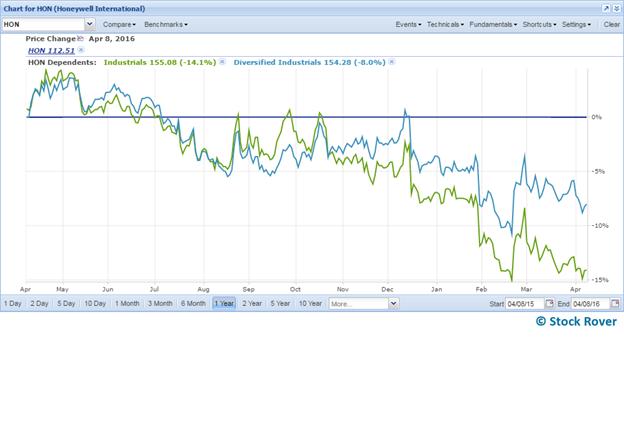
Task: Click the Chart for HON (Honeywell International) title
Action: click(x=74, y=8)
